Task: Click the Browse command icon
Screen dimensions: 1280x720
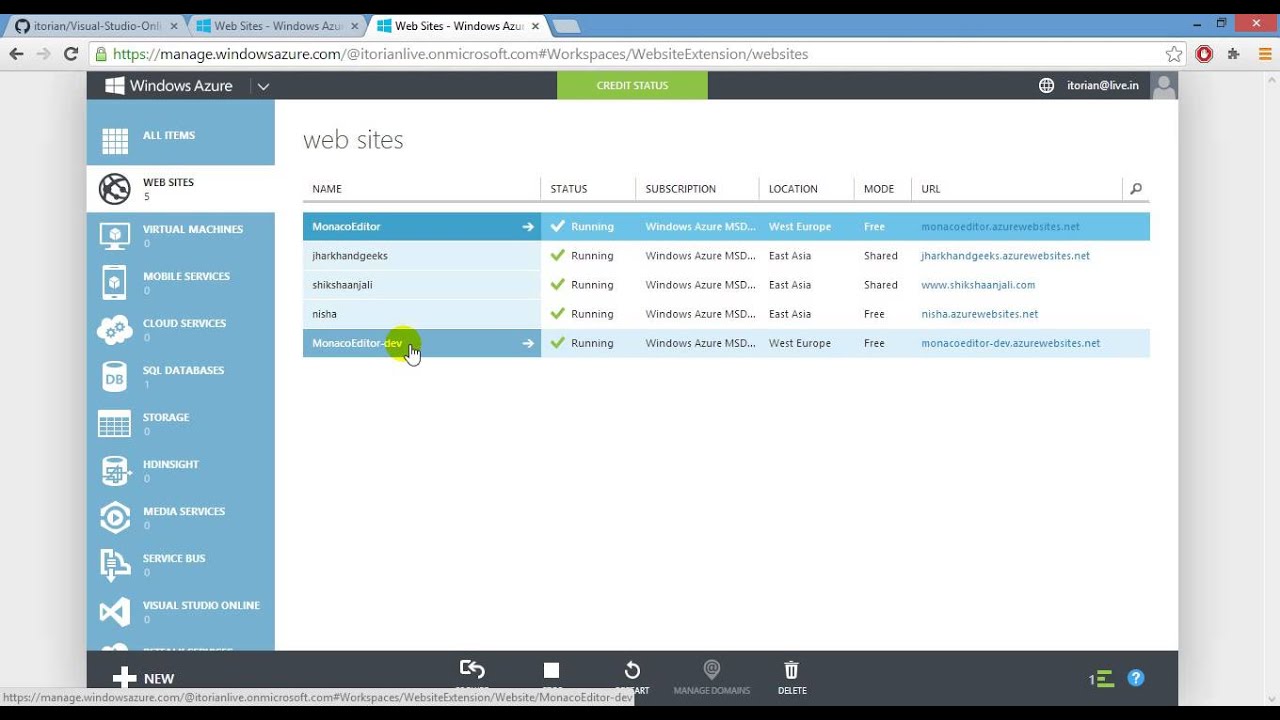Action: (x=472, y=670)
